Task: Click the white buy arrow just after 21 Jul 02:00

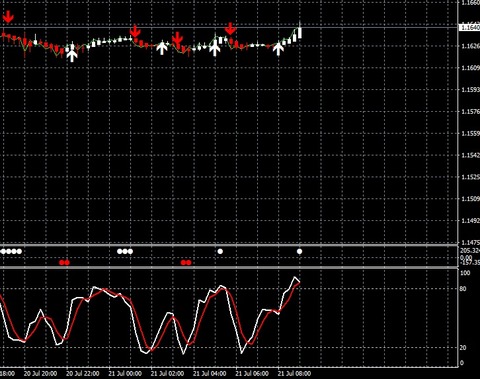Action: click(162, 48)
